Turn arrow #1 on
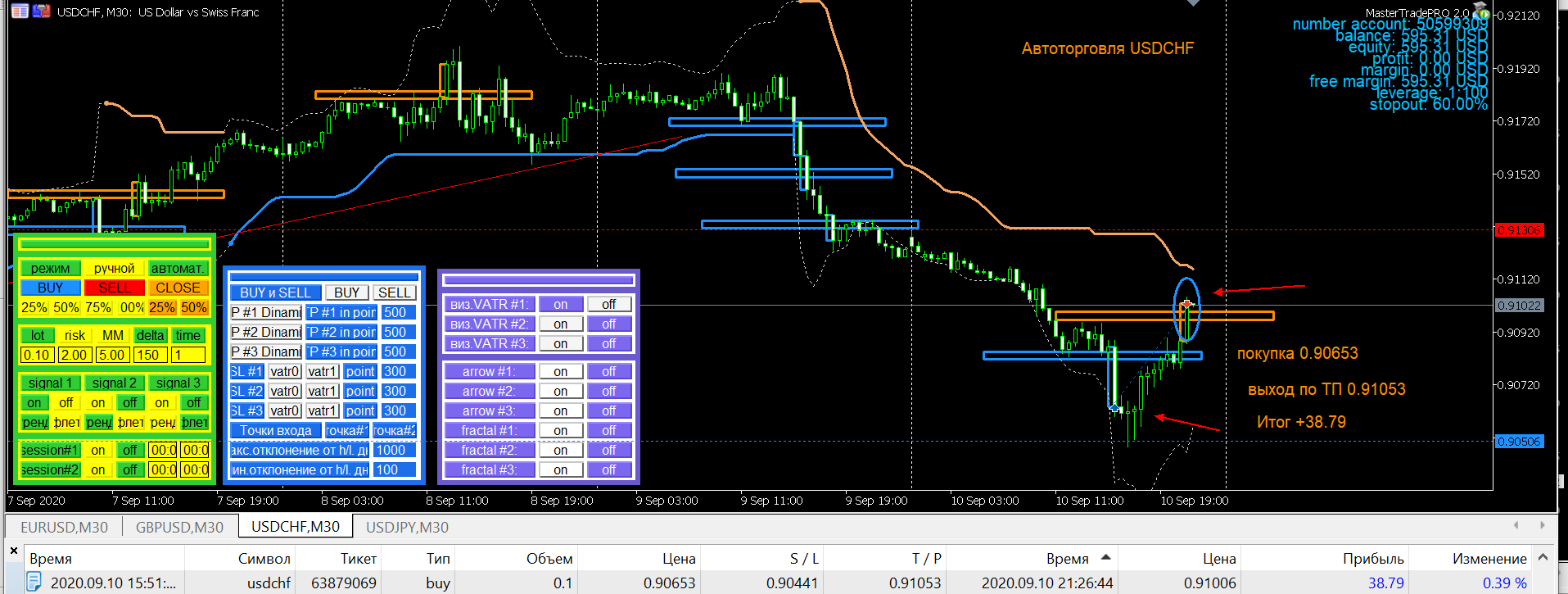Image resolution: width=1568 pixels, height=594 pixels. pos(561,371)
